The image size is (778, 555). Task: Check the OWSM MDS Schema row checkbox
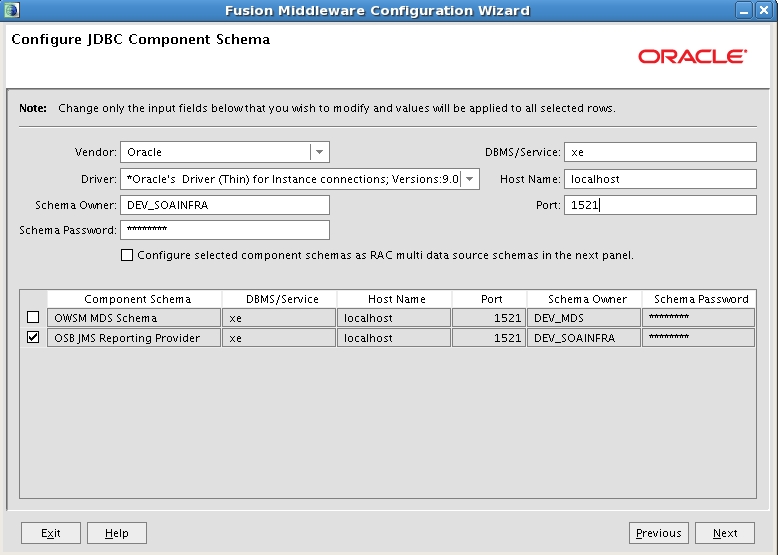pyautogui.click(x=33, y=317)
